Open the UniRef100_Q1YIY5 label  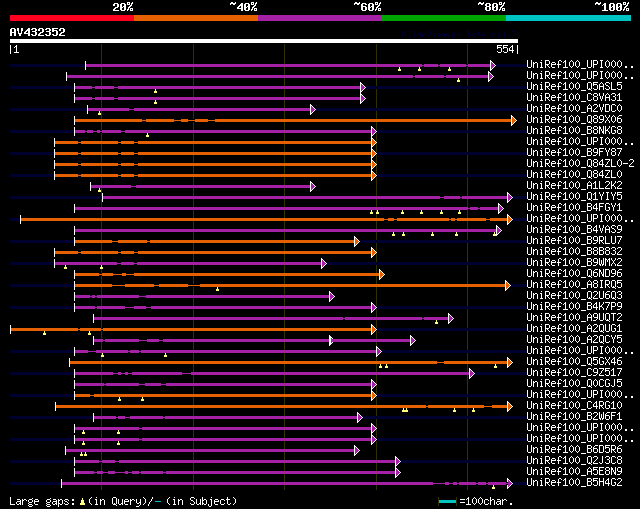[574, 197]
